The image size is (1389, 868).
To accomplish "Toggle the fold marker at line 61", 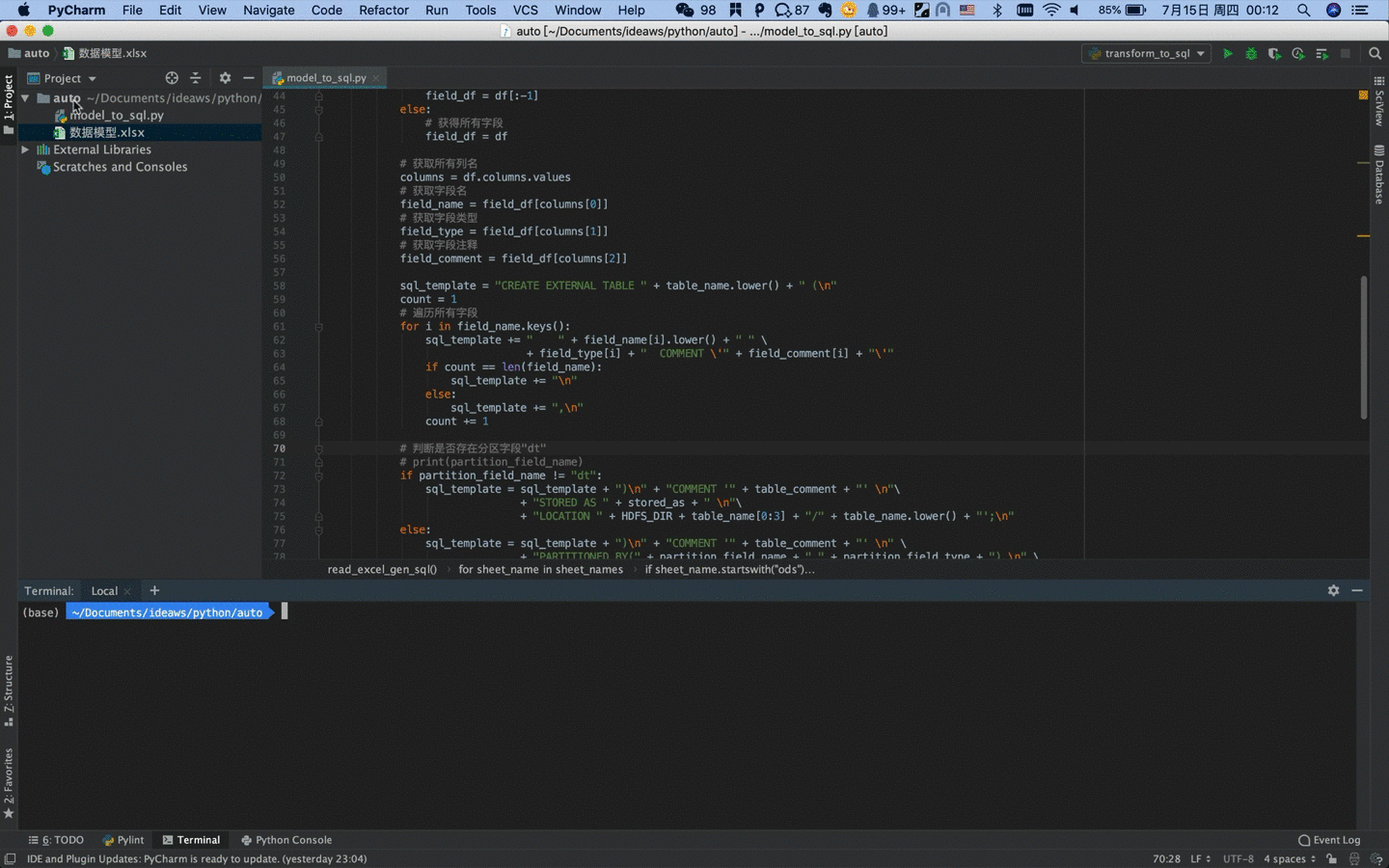I will click(x=318, y=327).
